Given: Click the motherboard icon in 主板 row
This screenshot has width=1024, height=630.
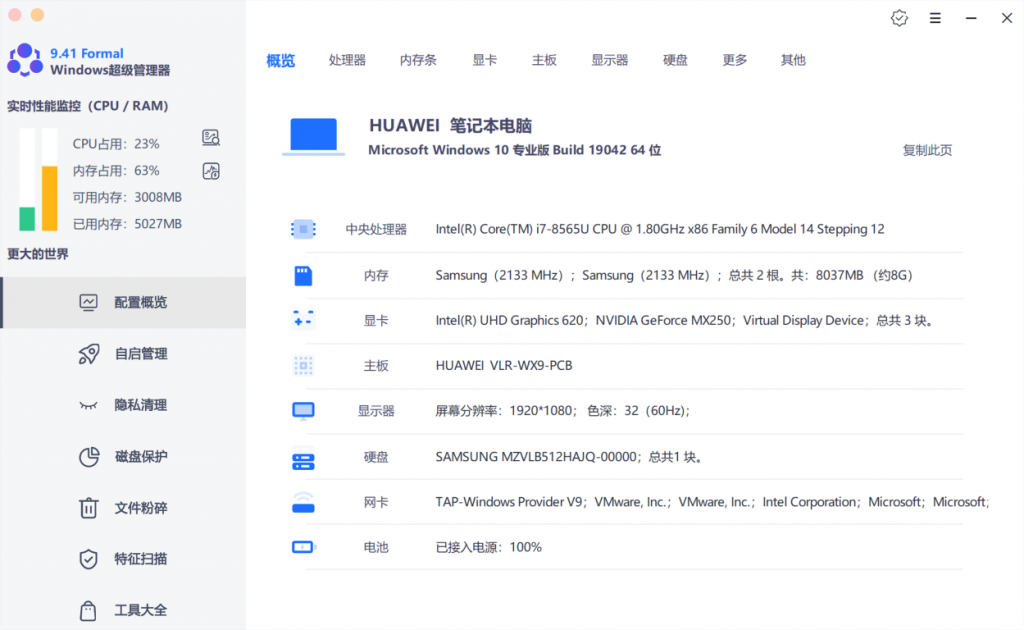Looking at the screenshot, I should (303, 366).
